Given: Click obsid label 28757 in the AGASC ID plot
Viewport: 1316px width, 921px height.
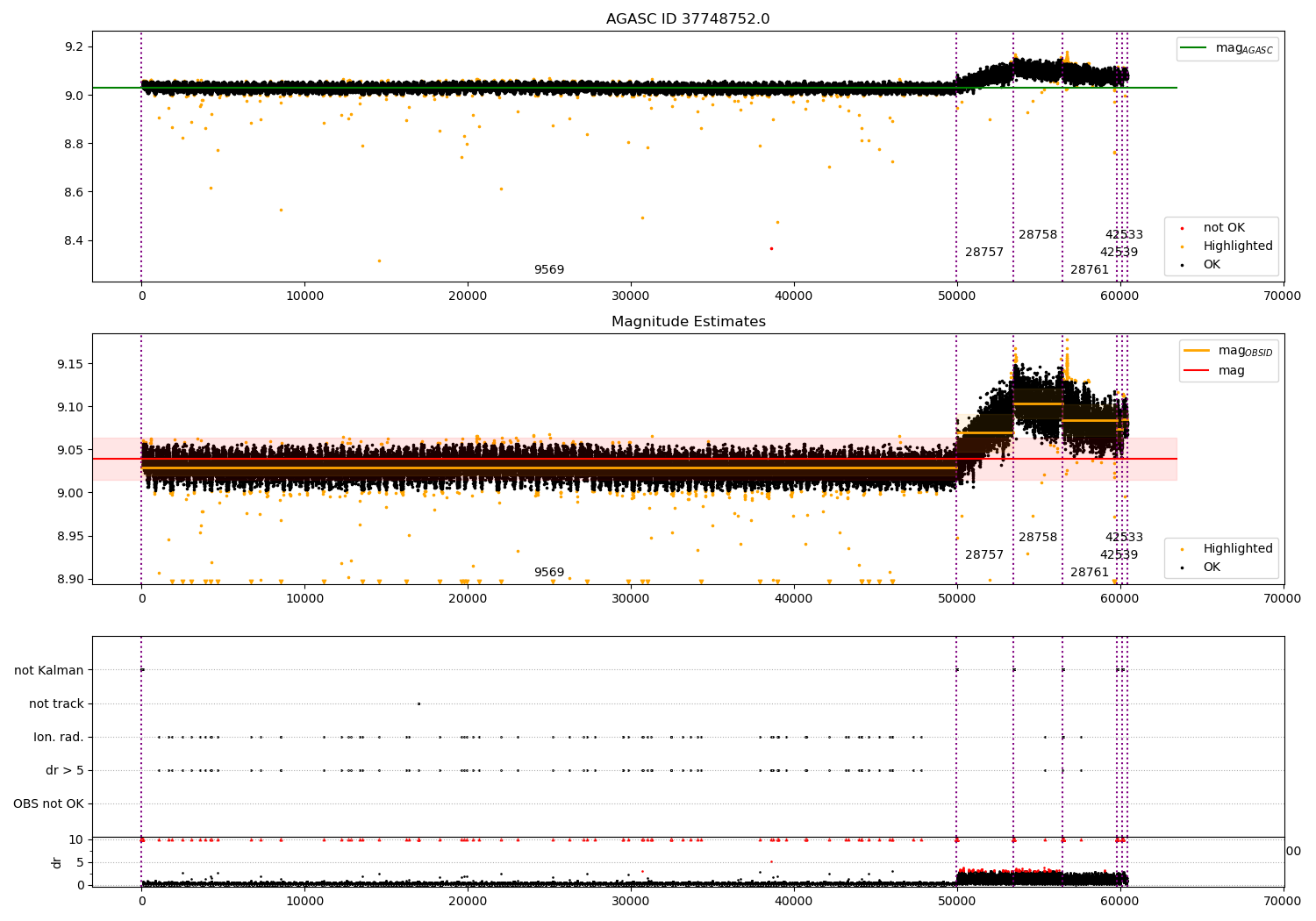Looking at the screenshot, I should pos(984,253).
